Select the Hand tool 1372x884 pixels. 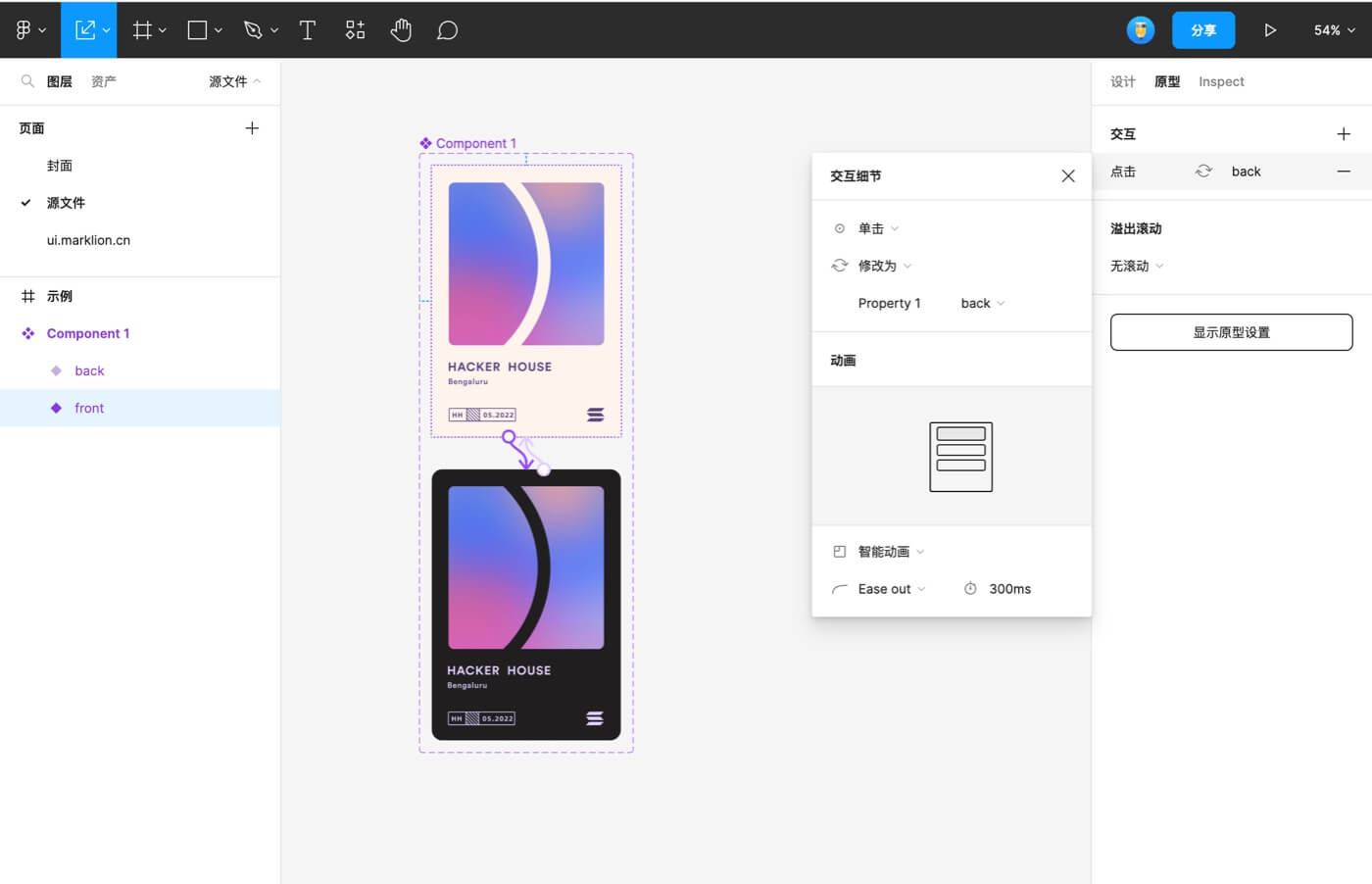tap(401, 30)
